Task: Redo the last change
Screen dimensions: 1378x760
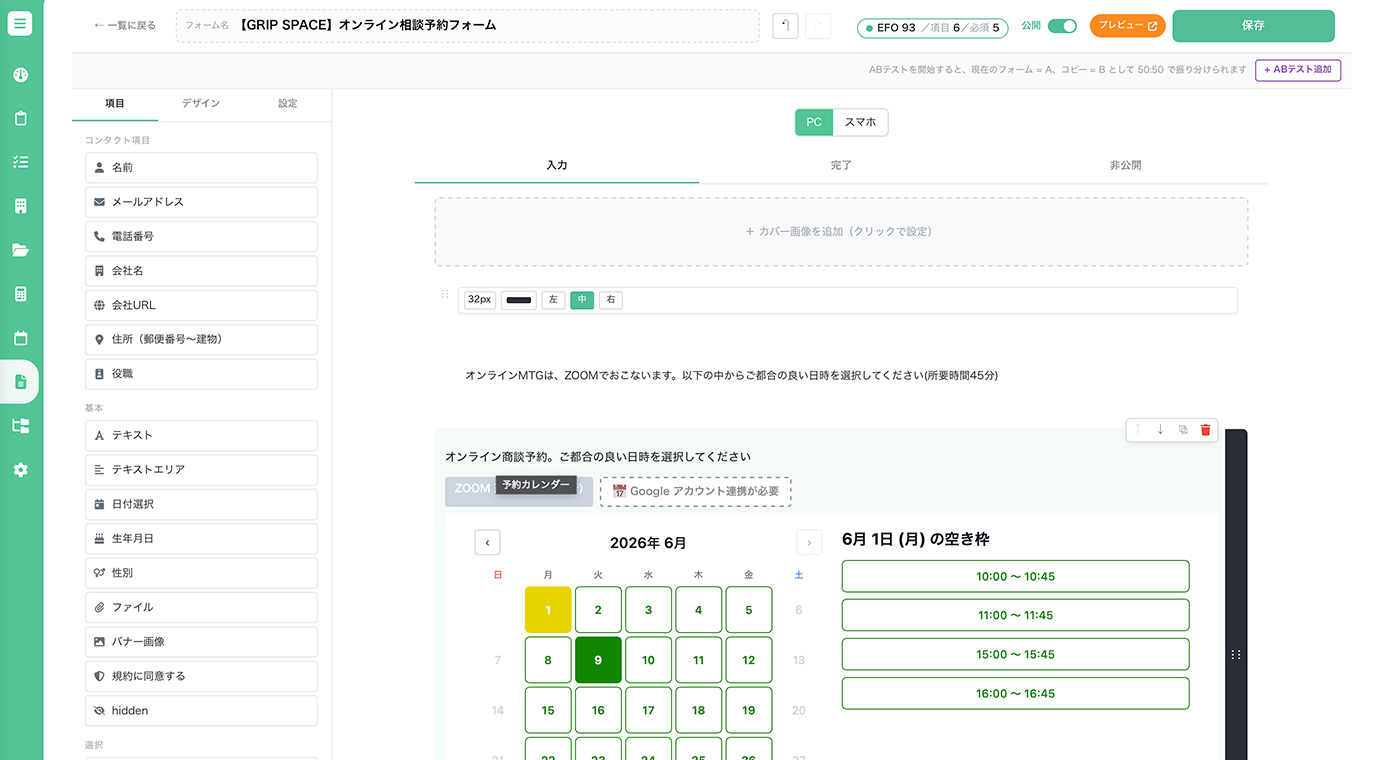Action: [818, 26]
